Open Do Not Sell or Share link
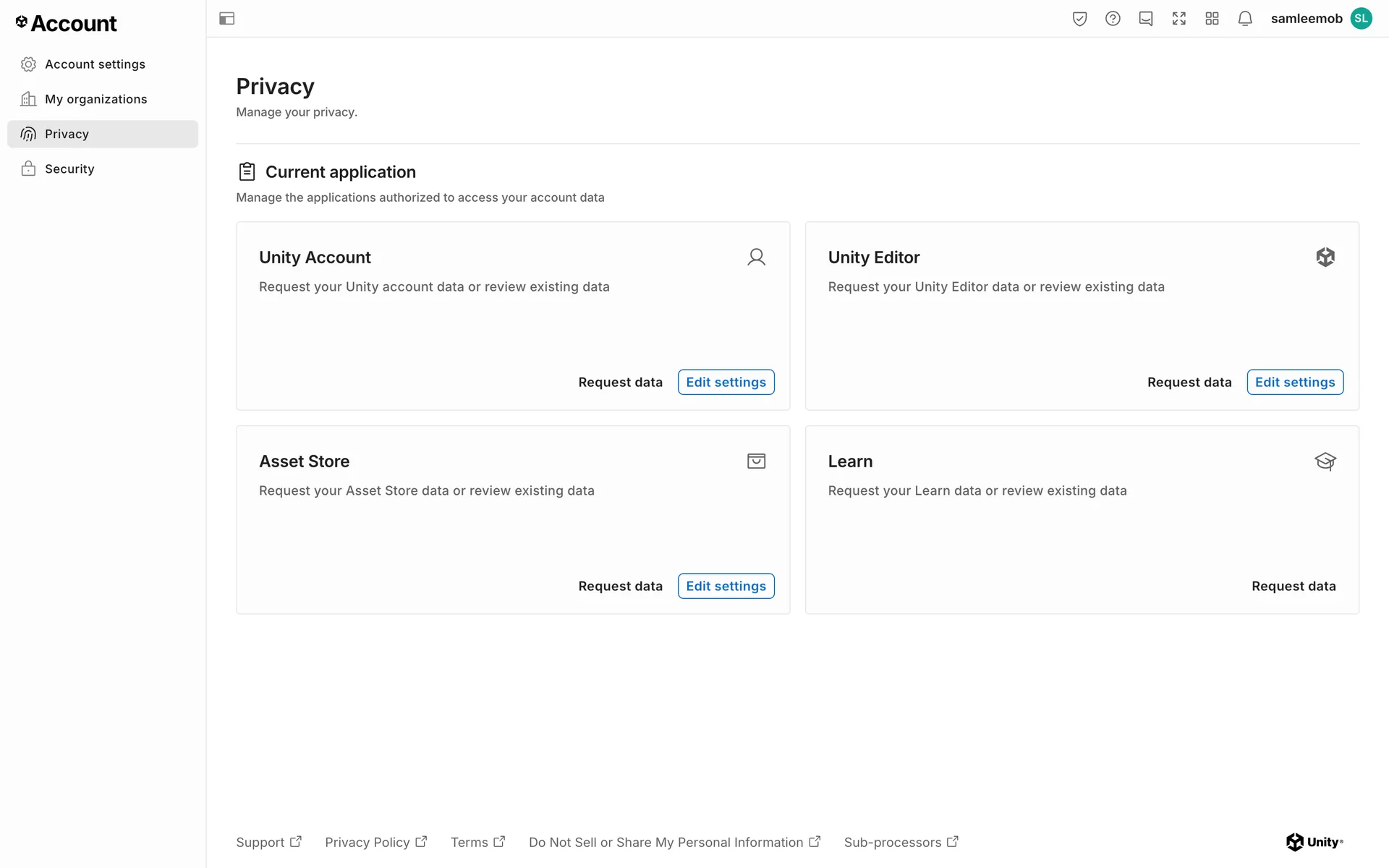Viewport: 1389px width, 868px height. (x=674, y=842)
